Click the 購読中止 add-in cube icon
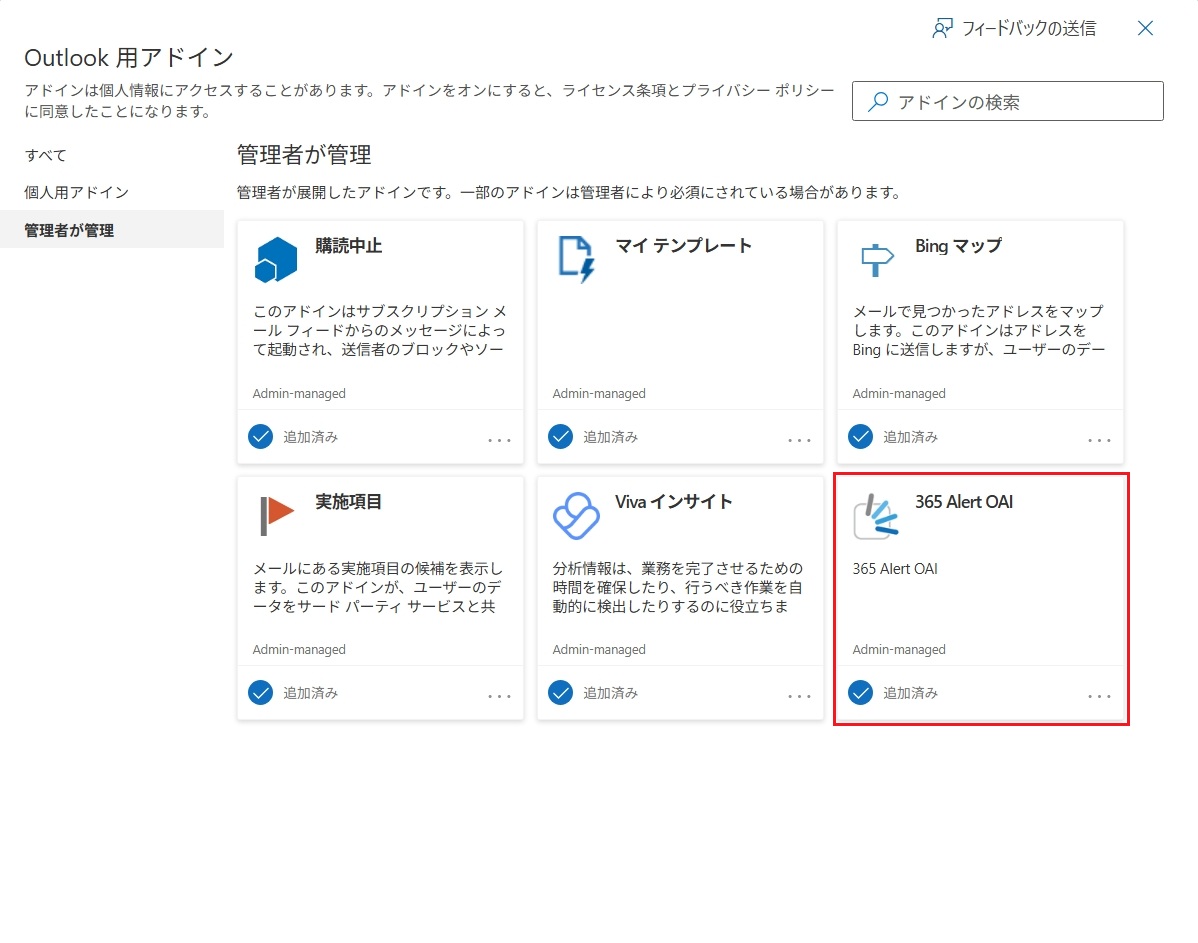1198x943 pixels. 276,260
